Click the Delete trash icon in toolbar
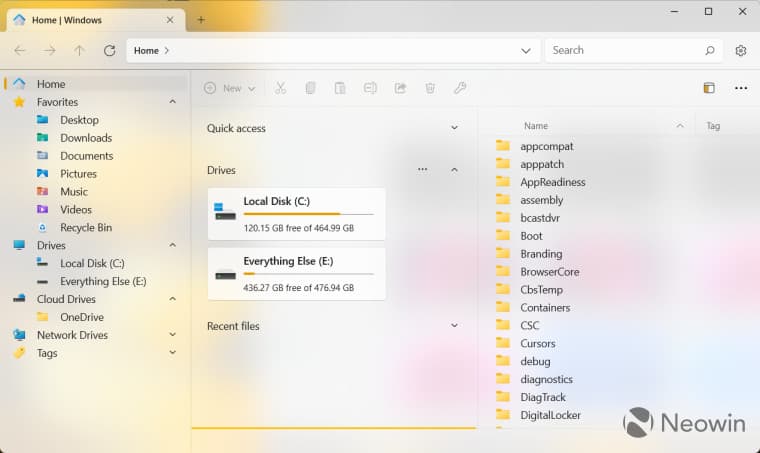760x453 pixels. 430,88
